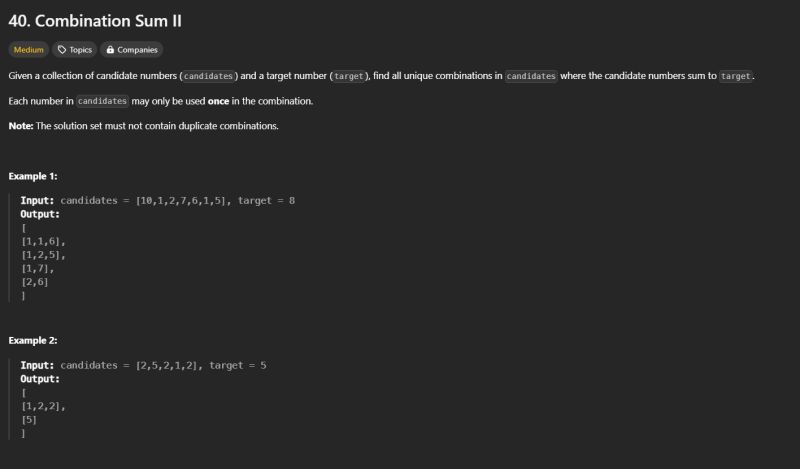Image resolution: width=800 pixels, height=469 pixels.
Task: Click the Example 2 heading
Action: pos(33,340)
